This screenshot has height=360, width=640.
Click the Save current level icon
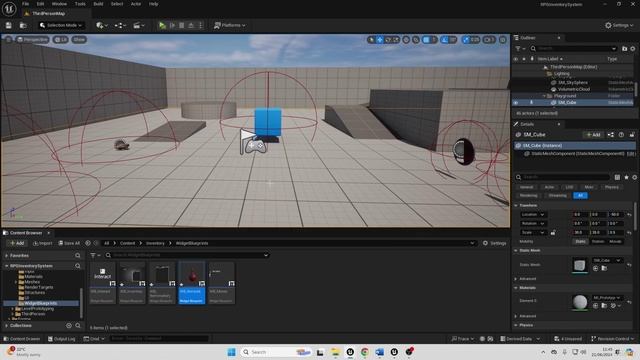[9, 25]
